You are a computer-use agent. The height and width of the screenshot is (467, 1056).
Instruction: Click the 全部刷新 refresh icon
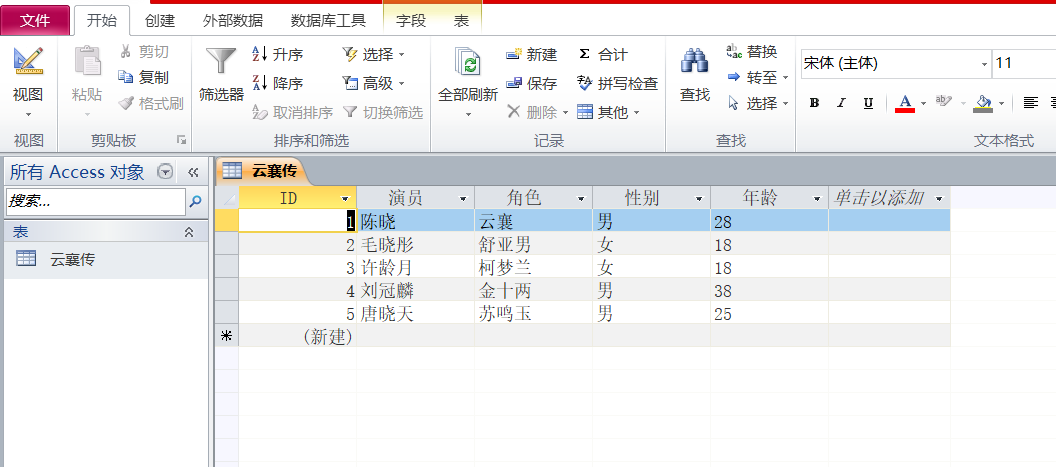tap(466, 61)
